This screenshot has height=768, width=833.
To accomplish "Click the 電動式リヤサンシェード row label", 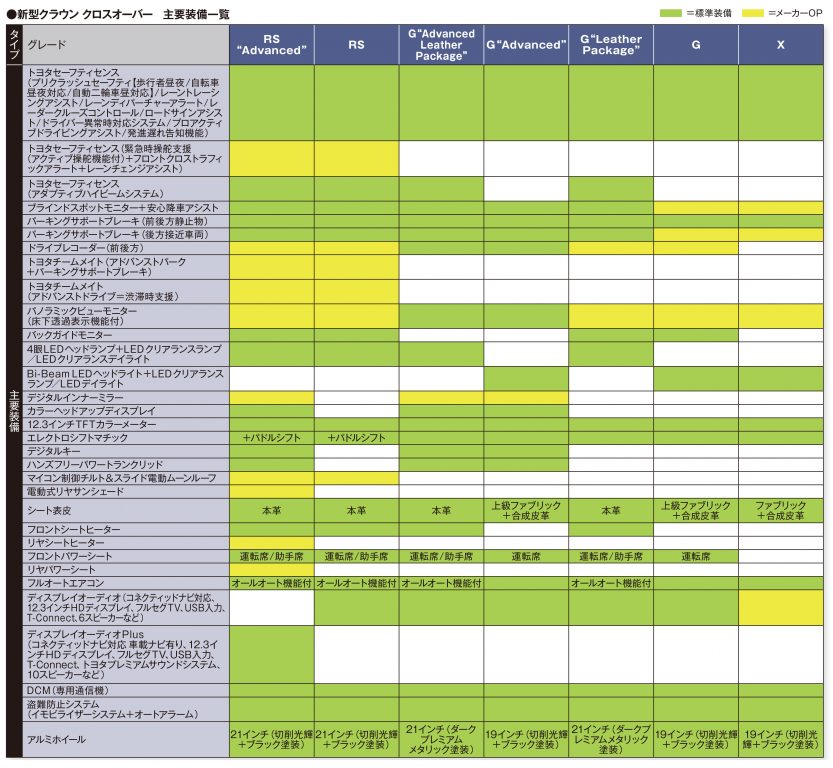I will click(x=125, y=491).
